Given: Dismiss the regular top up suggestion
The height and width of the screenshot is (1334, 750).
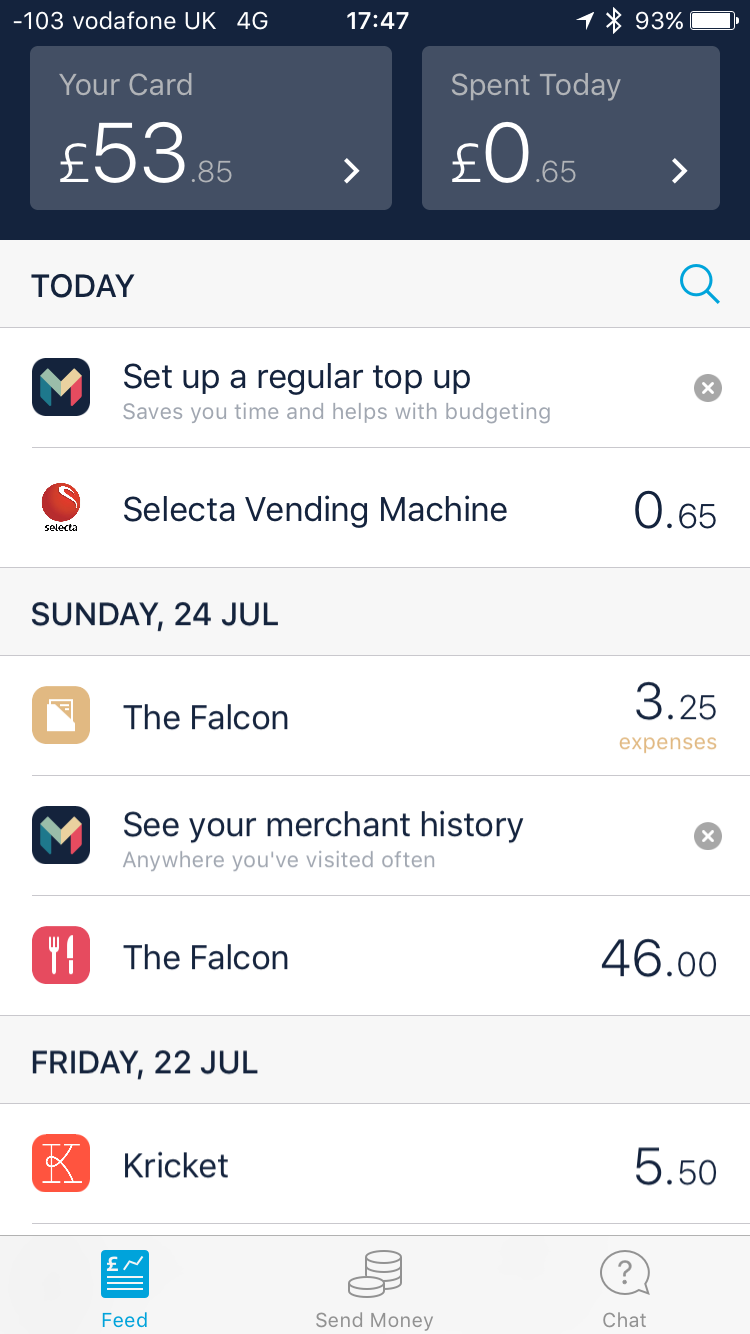Looking at the screenshot, I should click(x=708, y=388).
